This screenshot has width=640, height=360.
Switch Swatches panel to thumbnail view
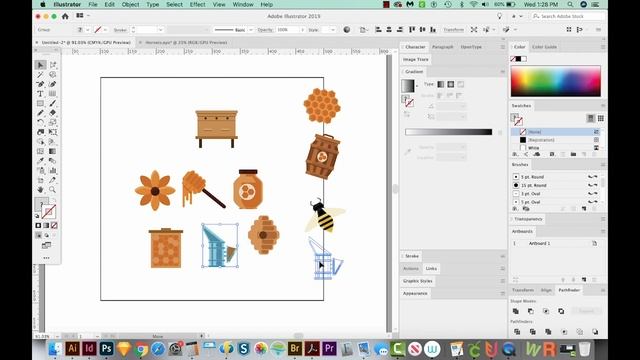coord(600,118)
